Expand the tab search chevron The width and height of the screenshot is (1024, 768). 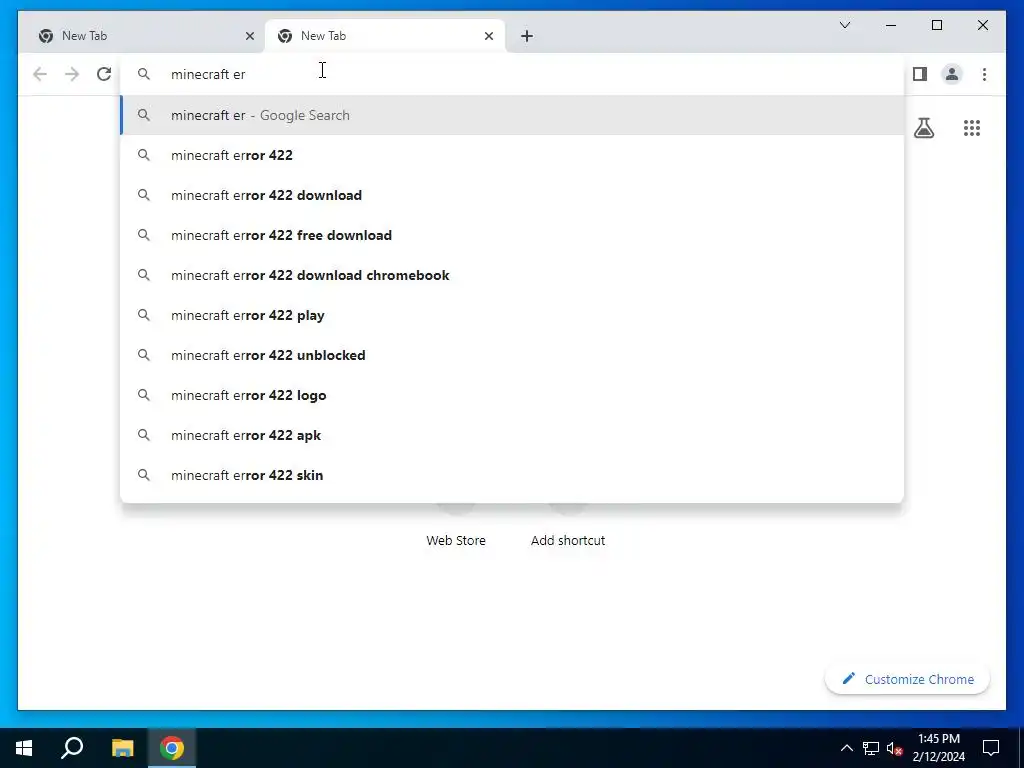pyautogui.click(x=844, y=25)
